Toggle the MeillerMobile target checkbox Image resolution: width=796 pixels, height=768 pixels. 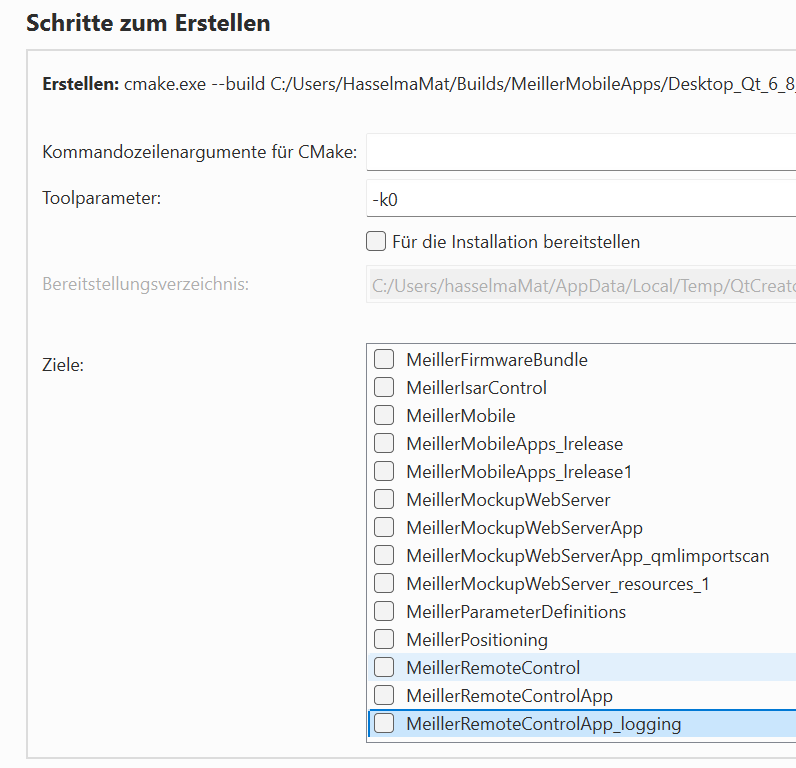coord(384,415)
